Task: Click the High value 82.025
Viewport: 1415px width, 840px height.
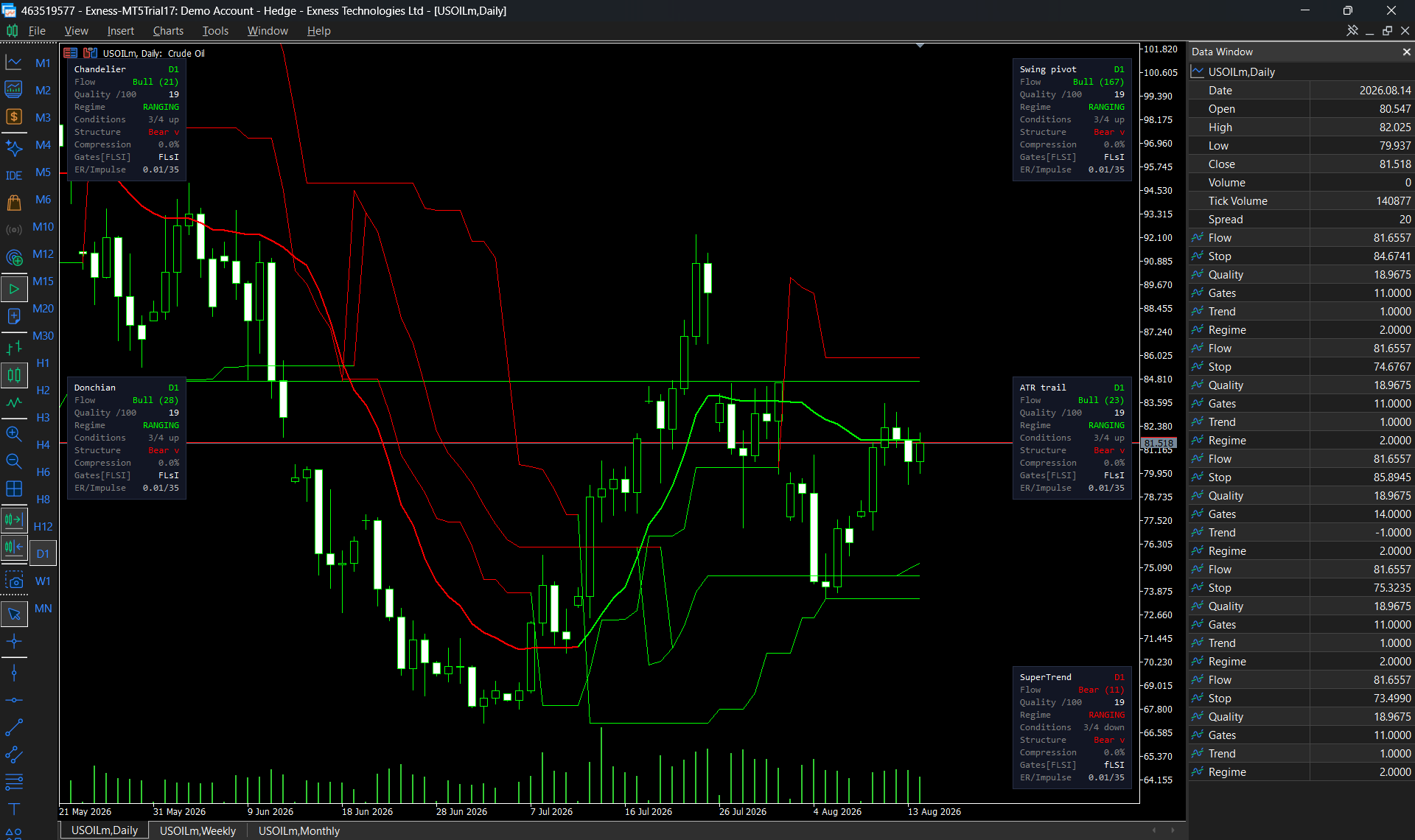Action: point(1394,127)
